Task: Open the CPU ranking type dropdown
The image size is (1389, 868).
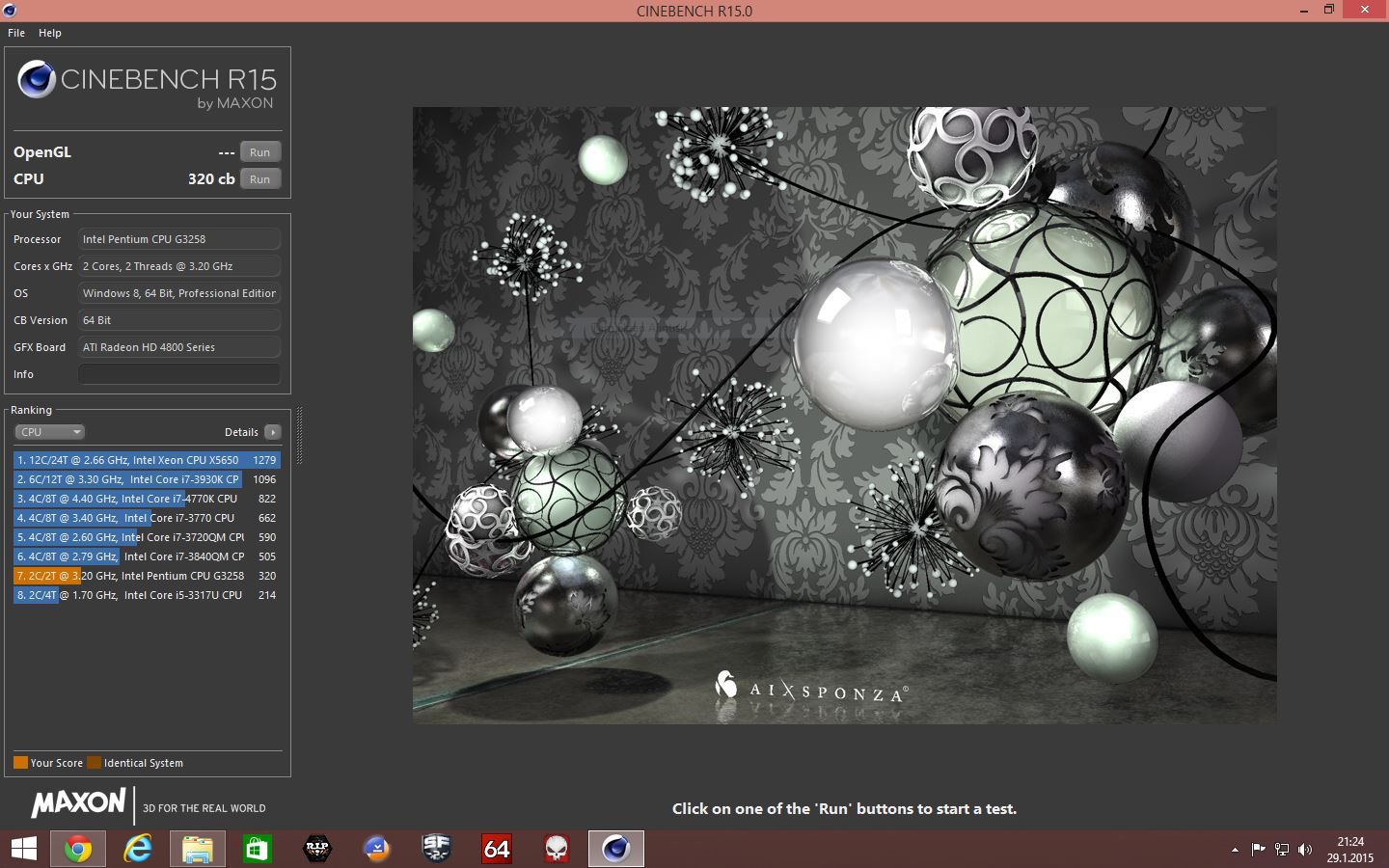Action: 50,432
